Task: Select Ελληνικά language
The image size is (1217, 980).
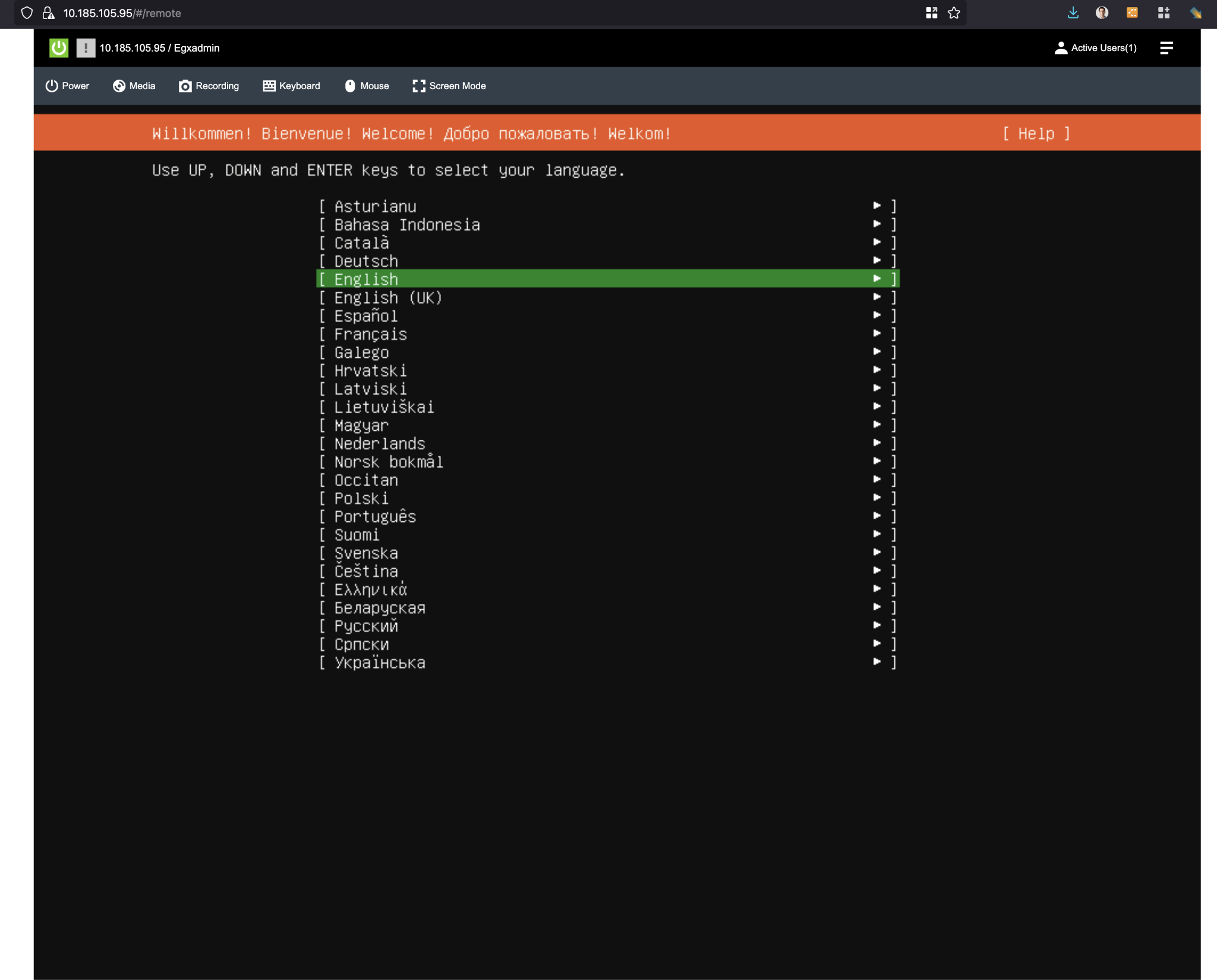Action: click(x=607, y=590)
